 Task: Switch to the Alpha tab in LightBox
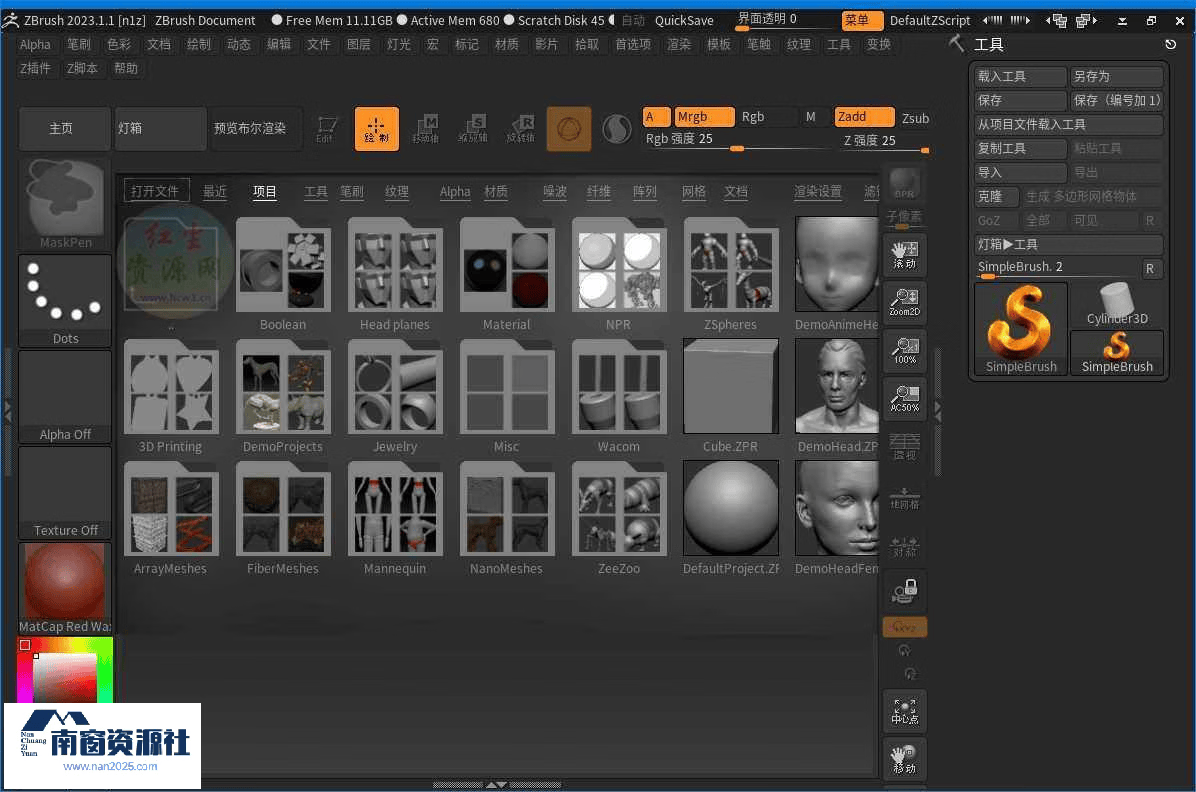455,192
